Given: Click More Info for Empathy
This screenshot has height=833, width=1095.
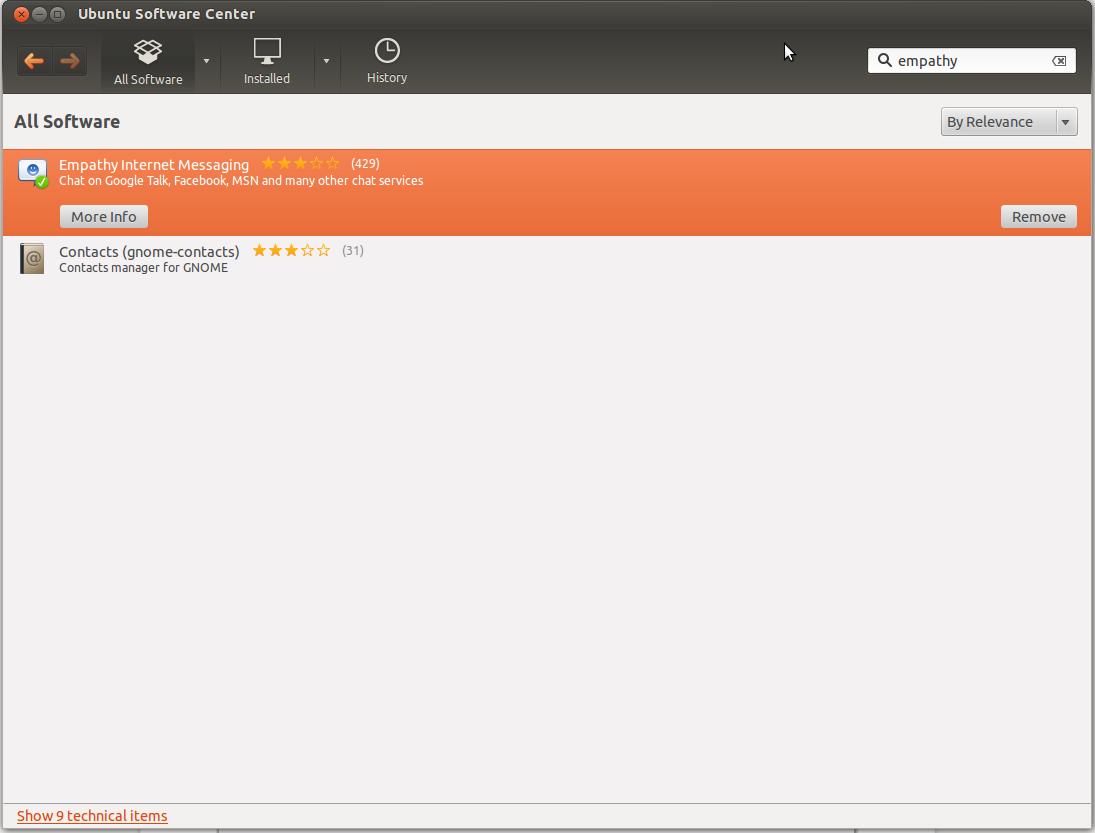Looking at the screenshot, I should coord(103,216).
